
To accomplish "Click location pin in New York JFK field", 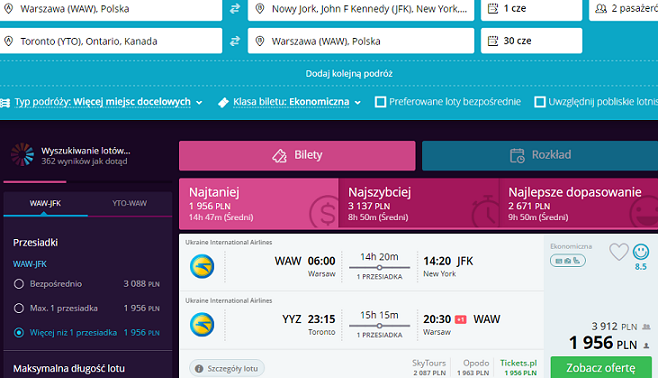I will (260, 8).
